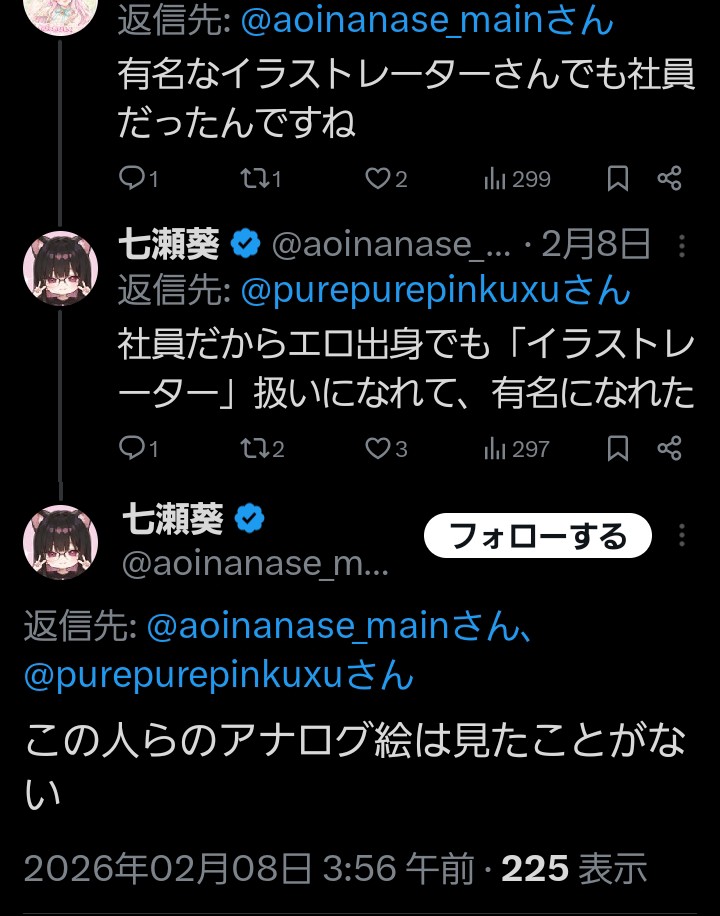The height and width of the screenshot is (916, 720).
Task: Open view stats showing 299
Action: point(517,179)
